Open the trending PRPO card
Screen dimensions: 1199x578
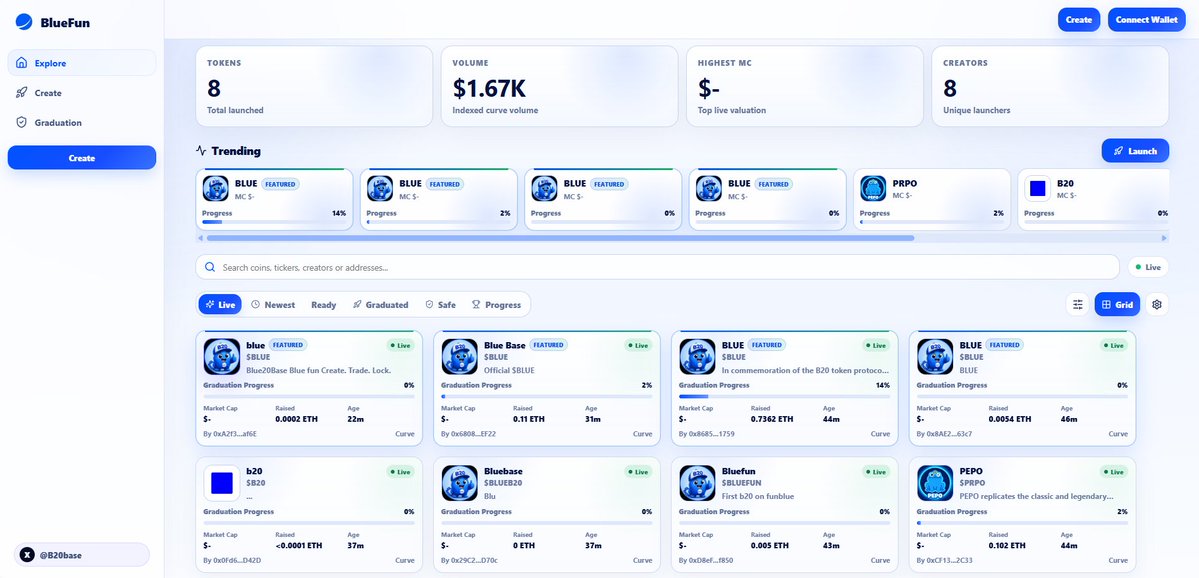[932, 200]
